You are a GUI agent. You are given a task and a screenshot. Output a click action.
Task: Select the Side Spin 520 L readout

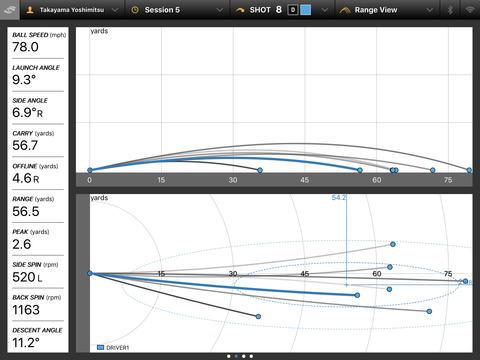point(38,272)
